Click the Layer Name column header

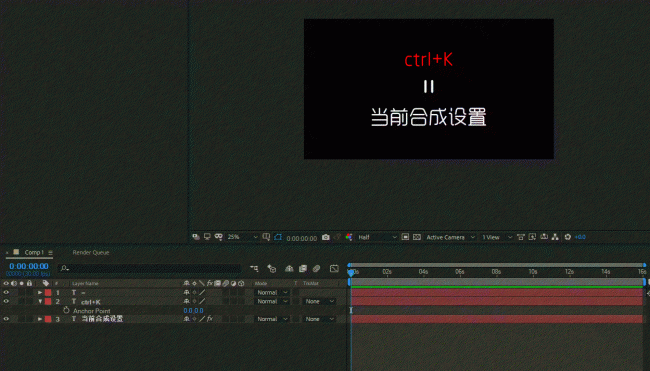(85, 284)
